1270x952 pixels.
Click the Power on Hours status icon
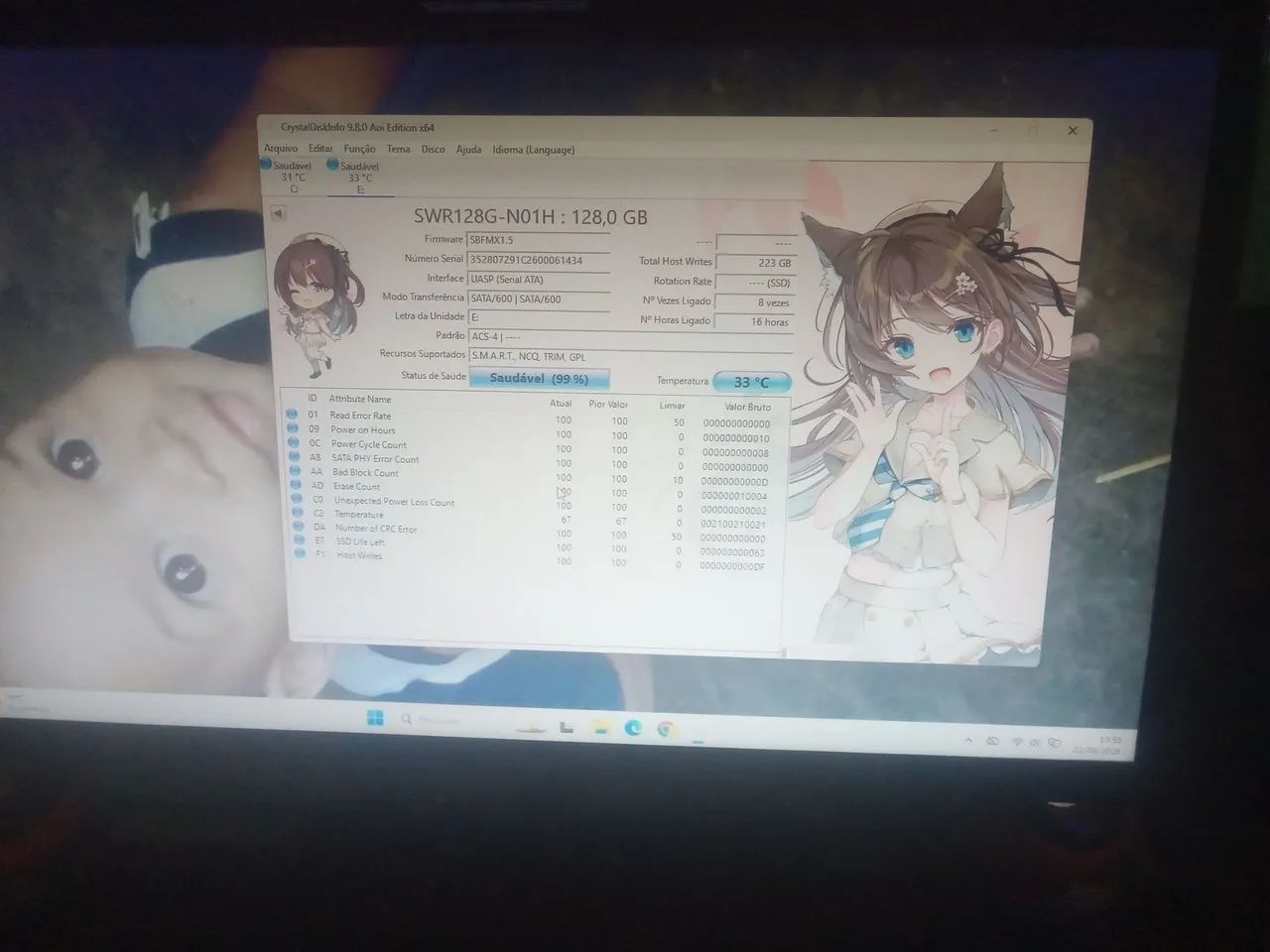pyautogui.click(x=293, y=428)
